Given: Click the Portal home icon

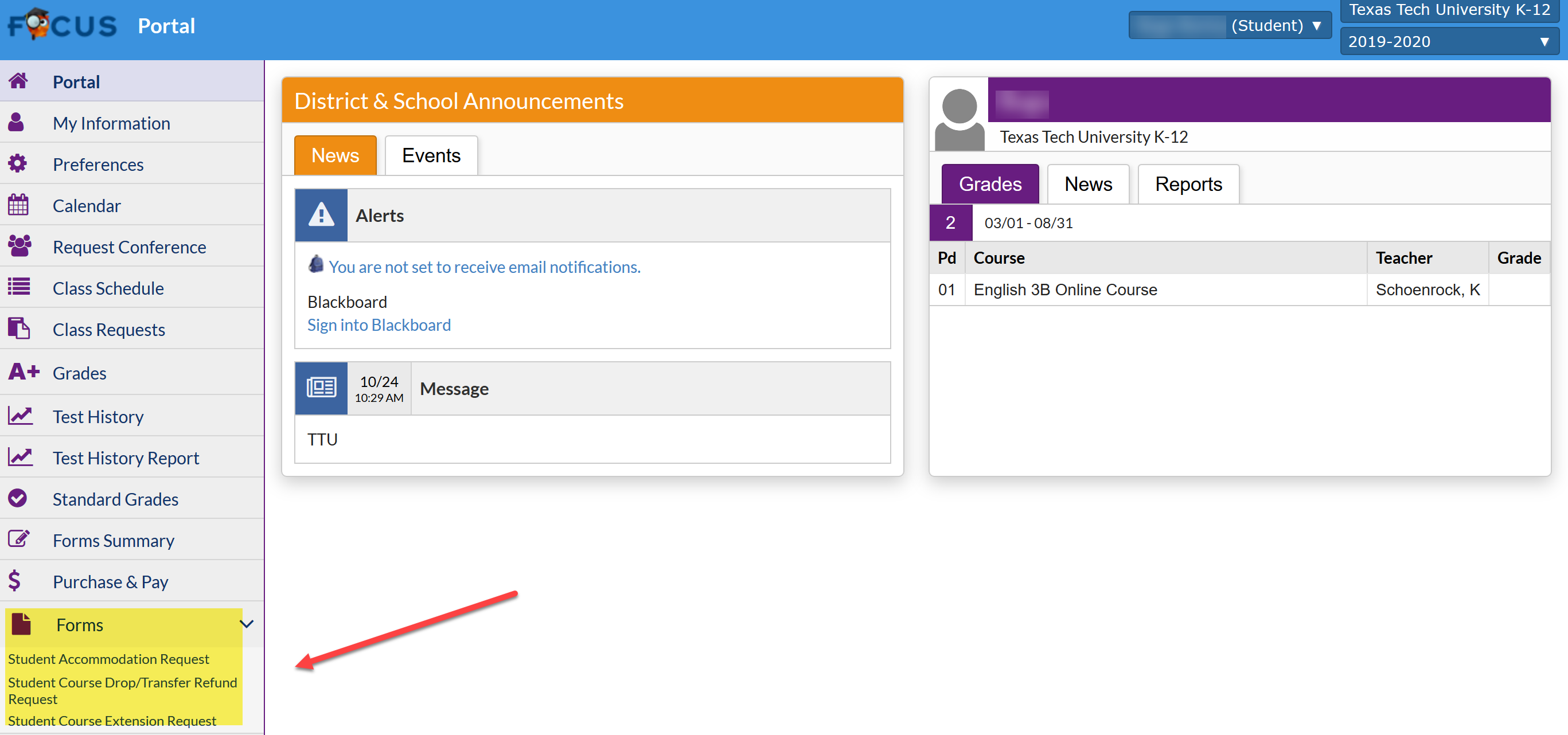Looking at the screenshot, I should pos(18,81).
